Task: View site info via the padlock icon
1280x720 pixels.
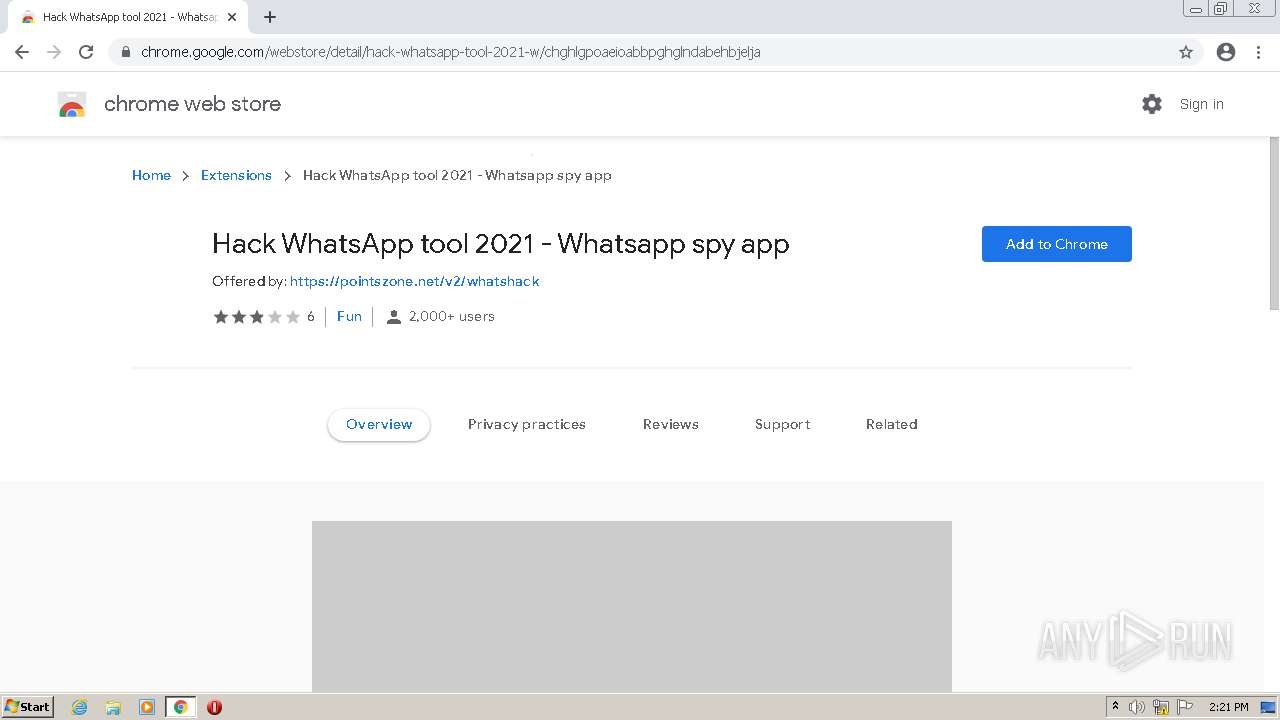Action: tap(126, 52)
